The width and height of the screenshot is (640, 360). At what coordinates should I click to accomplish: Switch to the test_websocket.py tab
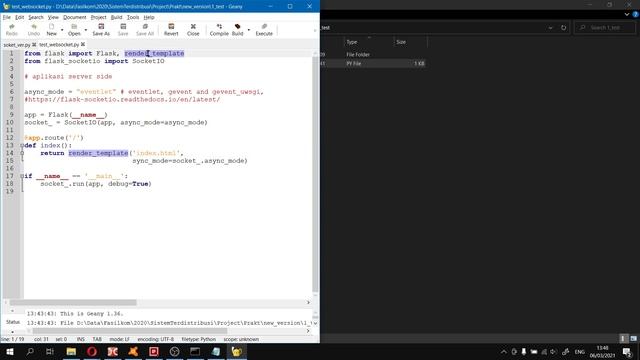point(59,44)
